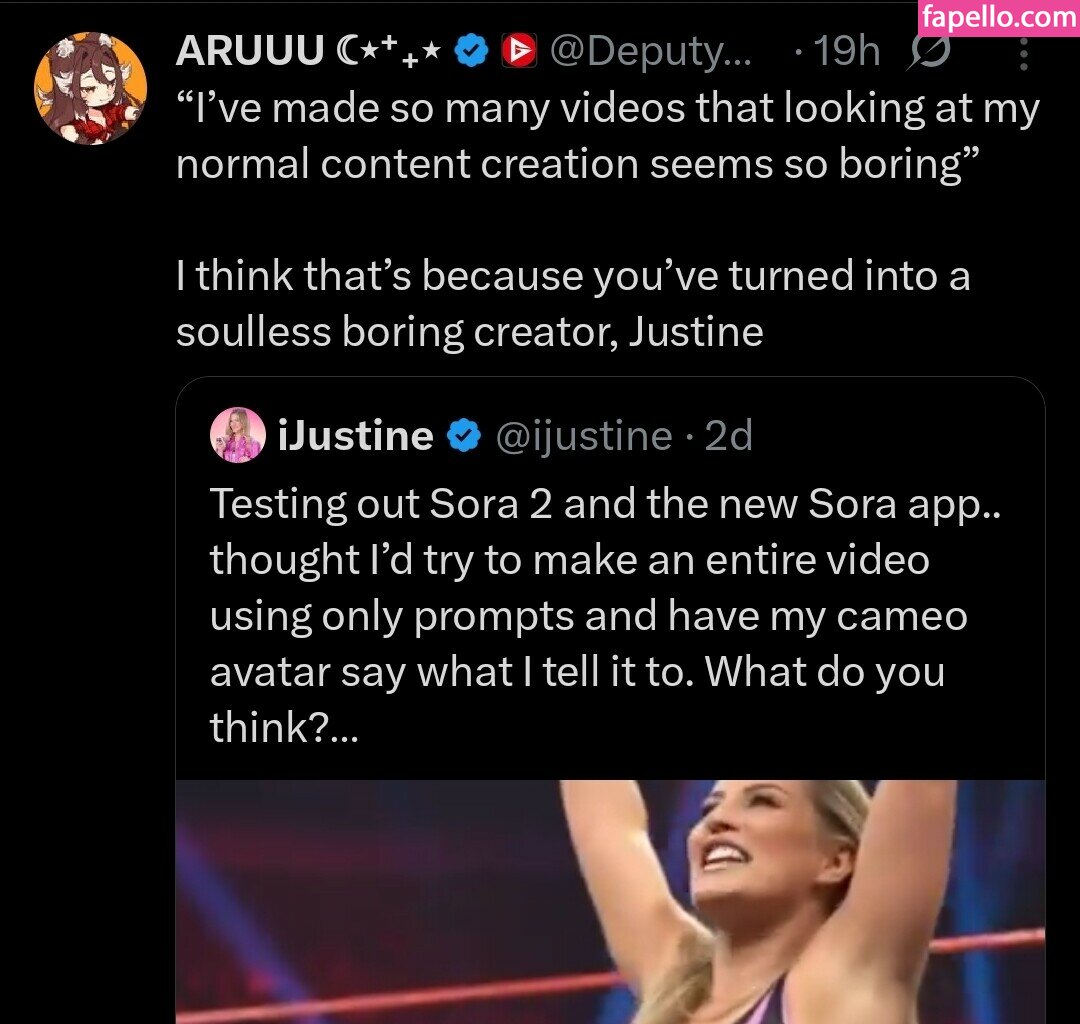
Task: Open the three-dot more options menu
Action: click(x=1023, y=53)
